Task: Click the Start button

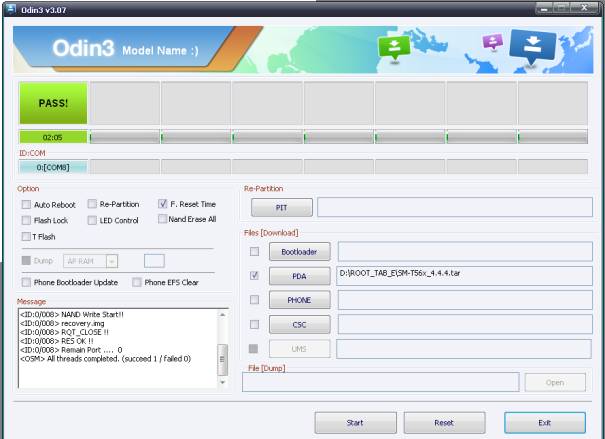Action: click(355, 423)
